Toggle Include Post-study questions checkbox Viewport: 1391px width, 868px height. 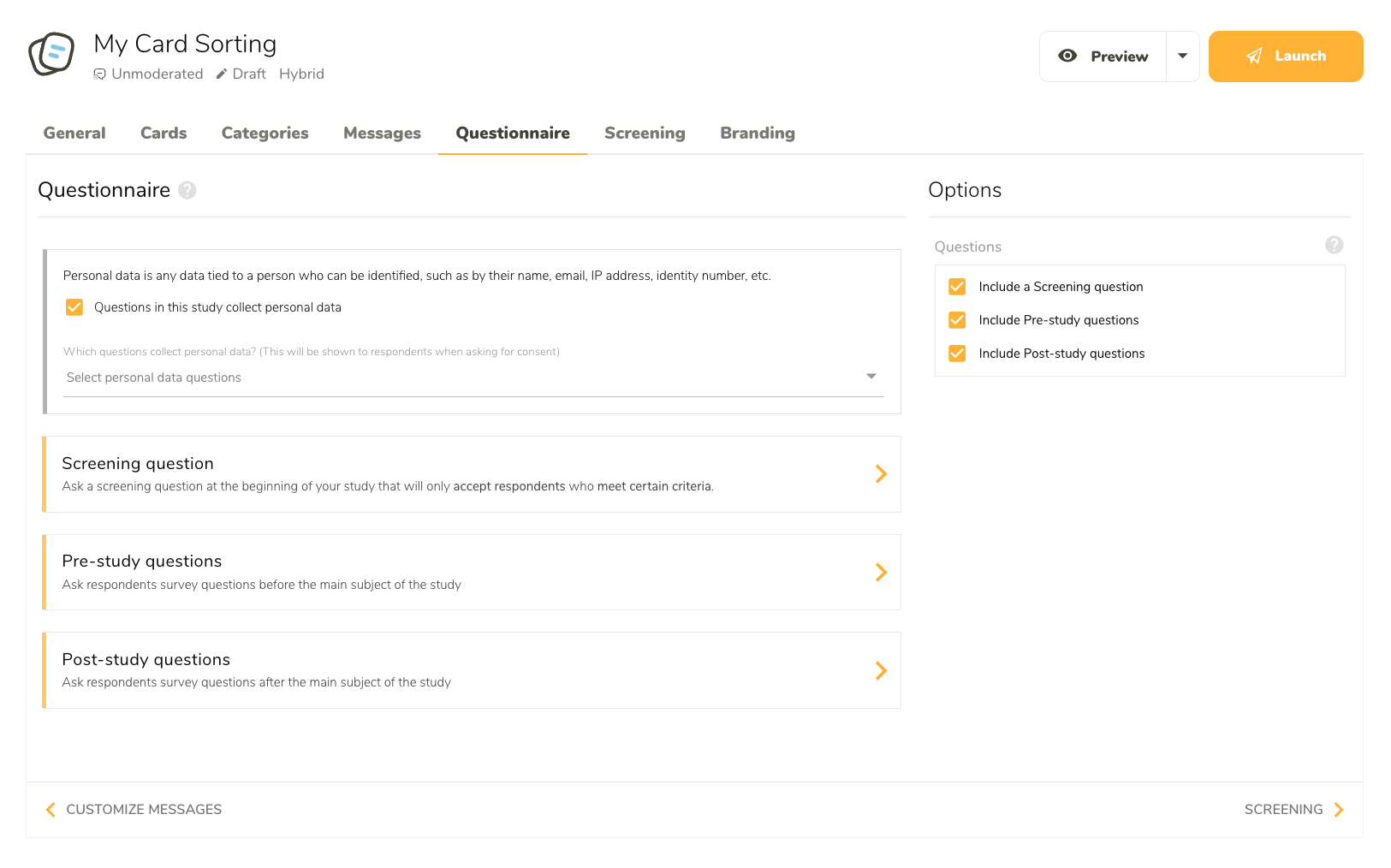pos(957,354)
